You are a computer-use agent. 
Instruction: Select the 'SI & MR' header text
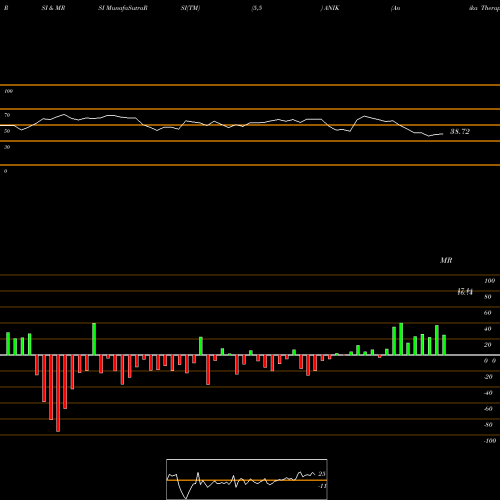[53, 8]
